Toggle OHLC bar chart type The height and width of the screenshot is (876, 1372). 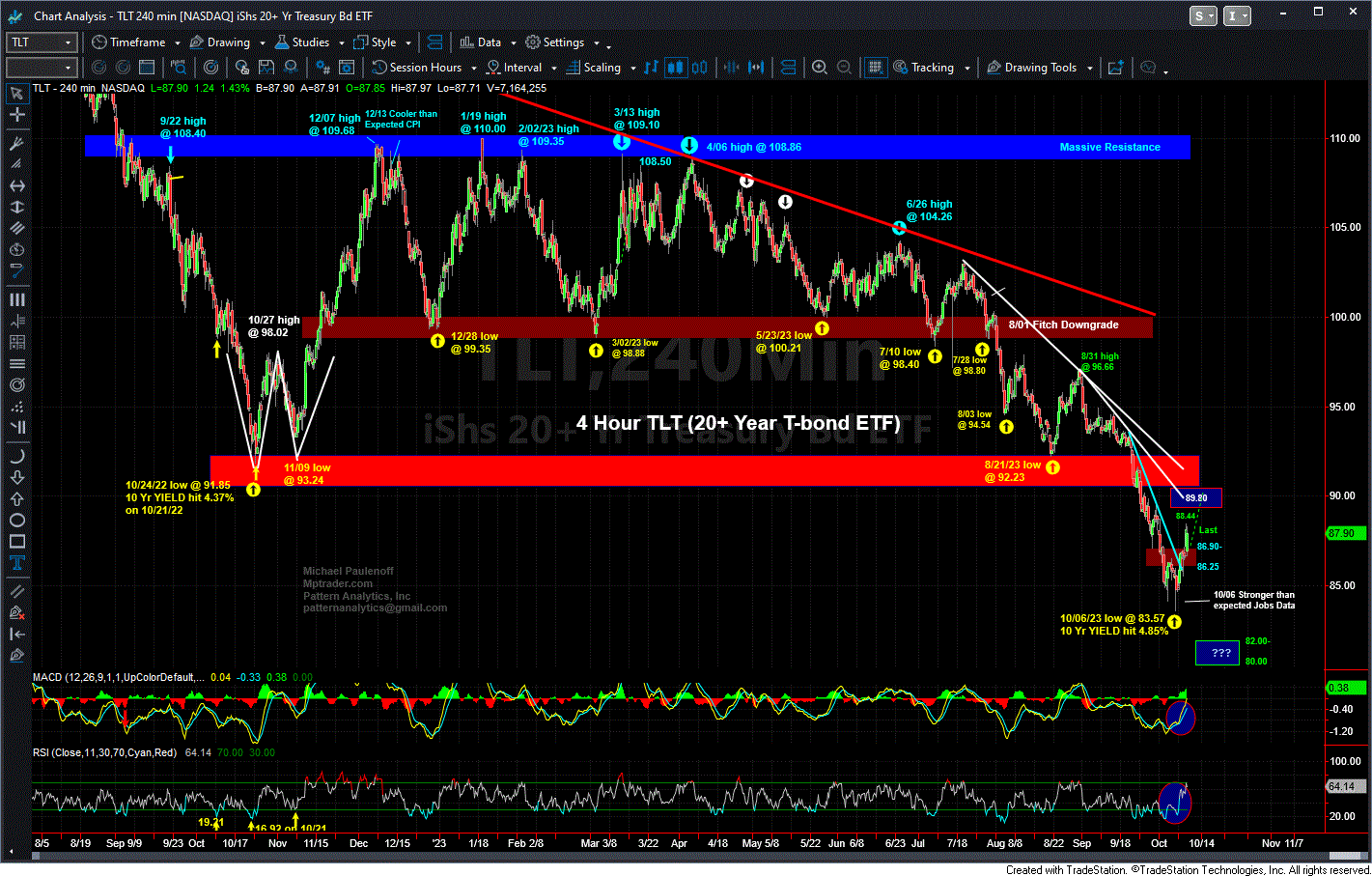pos(652,68)
